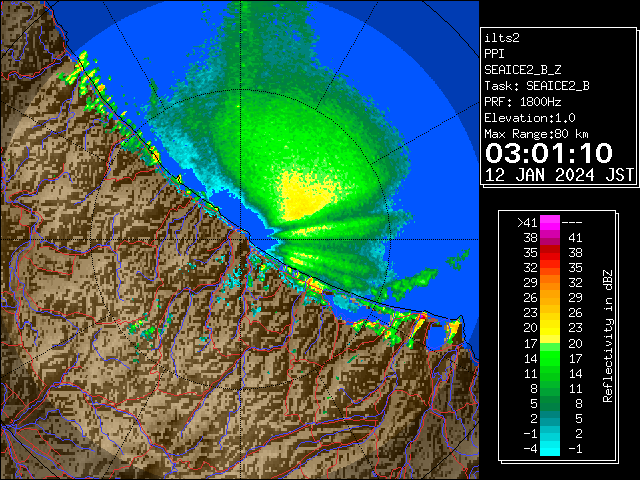Click the 03:01:10 timestamp
The height and width of the screenshot is (480, 640).
click(x=549, y=153)
